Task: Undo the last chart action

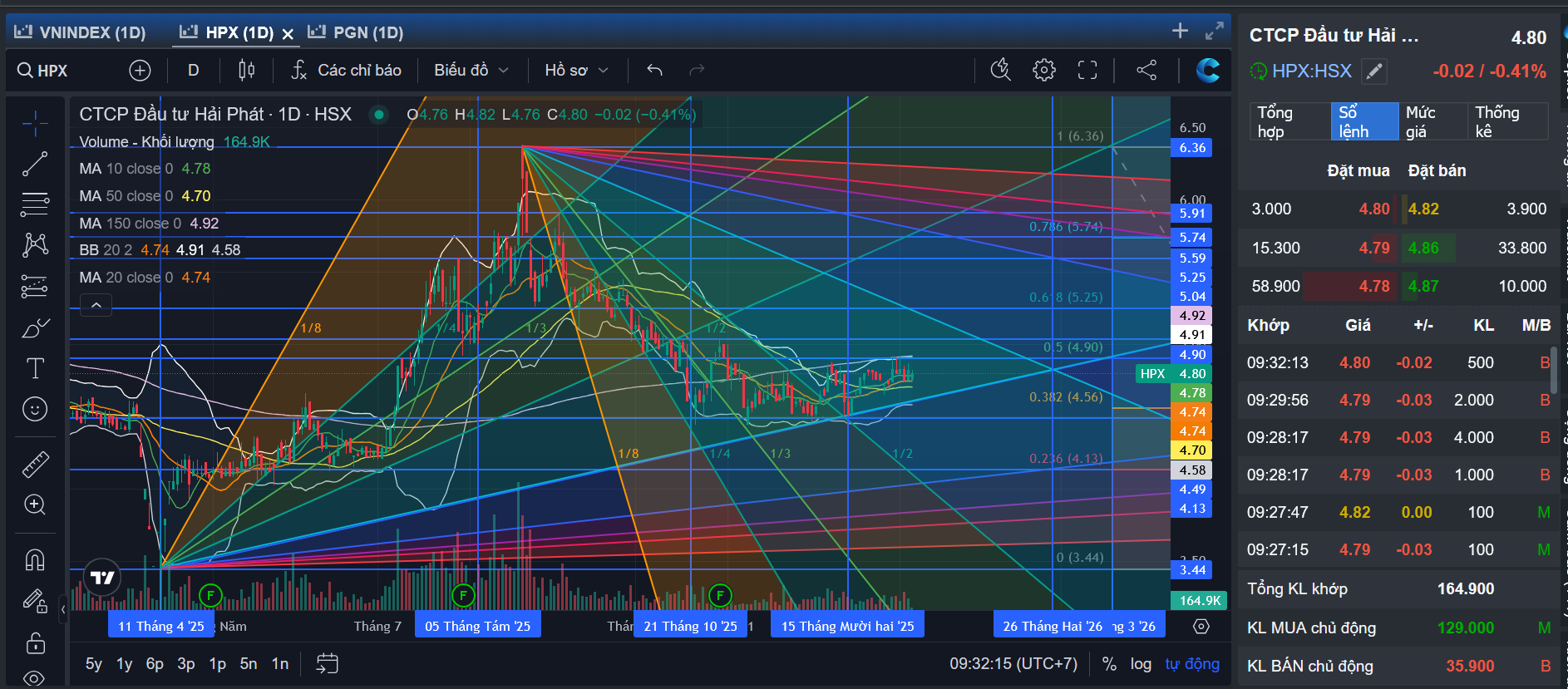Action: pyautogui.click(x=655, y=71)
